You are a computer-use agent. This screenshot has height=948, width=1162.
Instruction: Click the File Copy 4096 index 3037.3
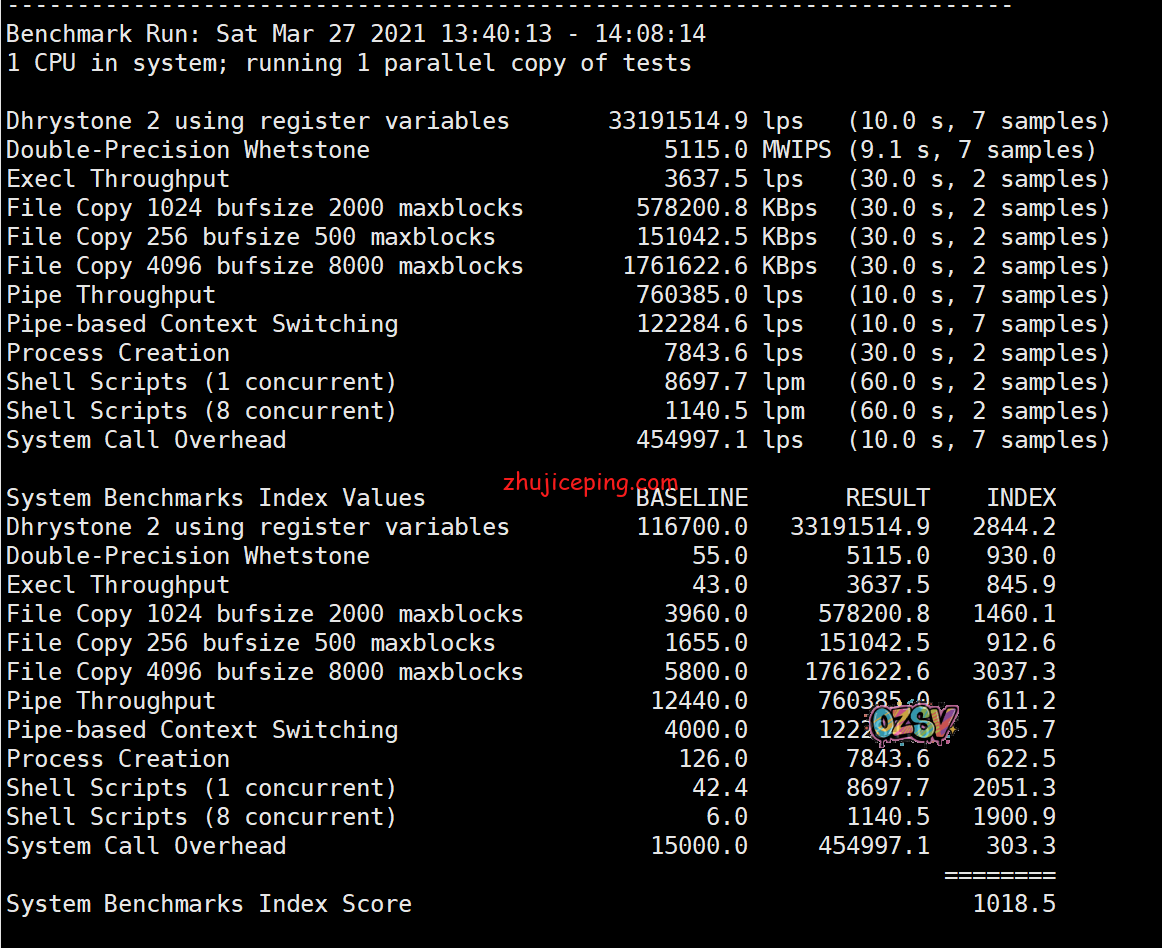1013,672
